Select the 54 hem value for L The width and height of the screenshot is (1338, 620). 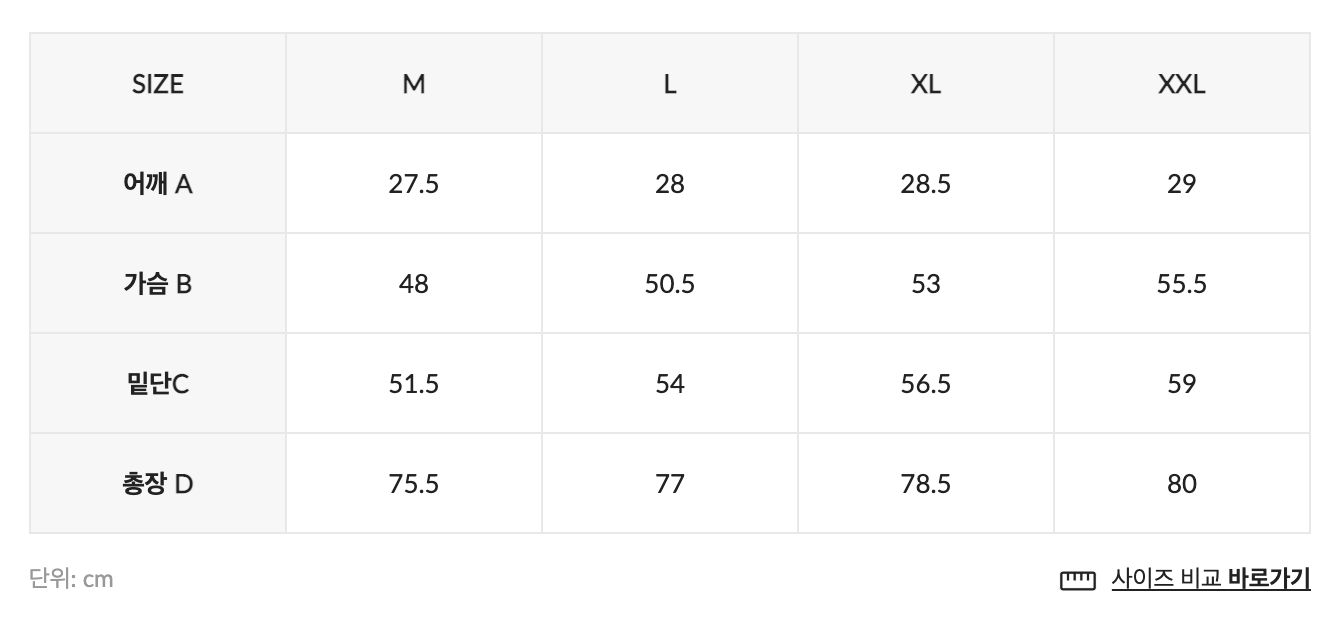coord(670,384)
